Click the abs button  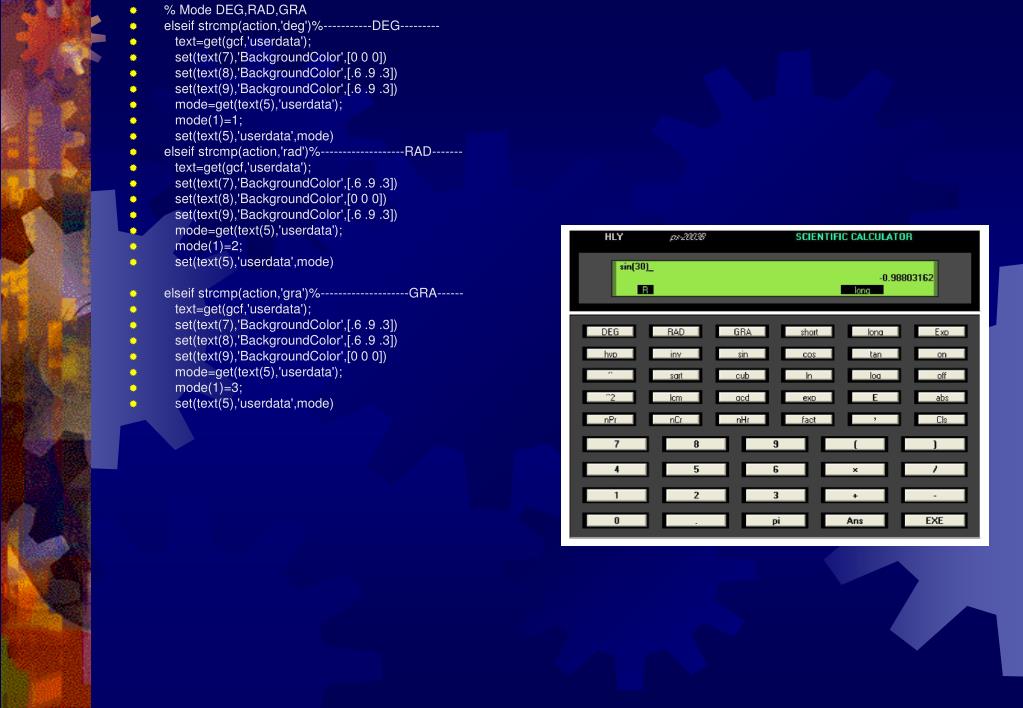coord(941,397)
